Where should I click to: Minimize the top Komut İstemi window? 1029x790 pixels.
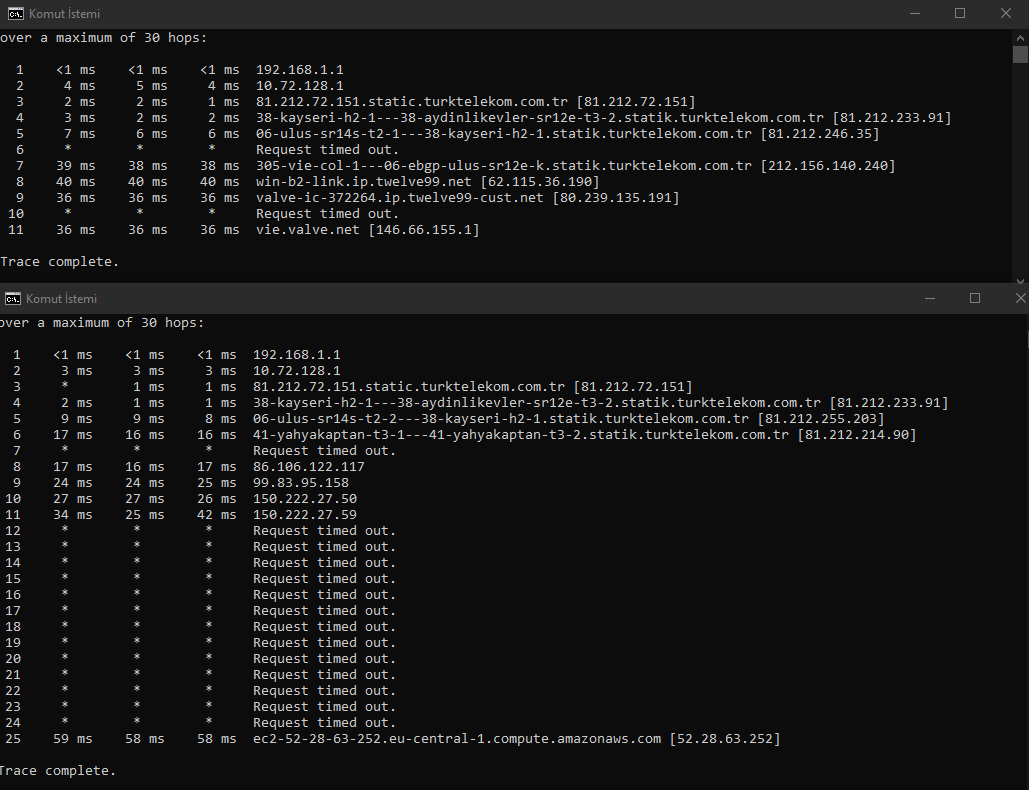click(914, 14)
